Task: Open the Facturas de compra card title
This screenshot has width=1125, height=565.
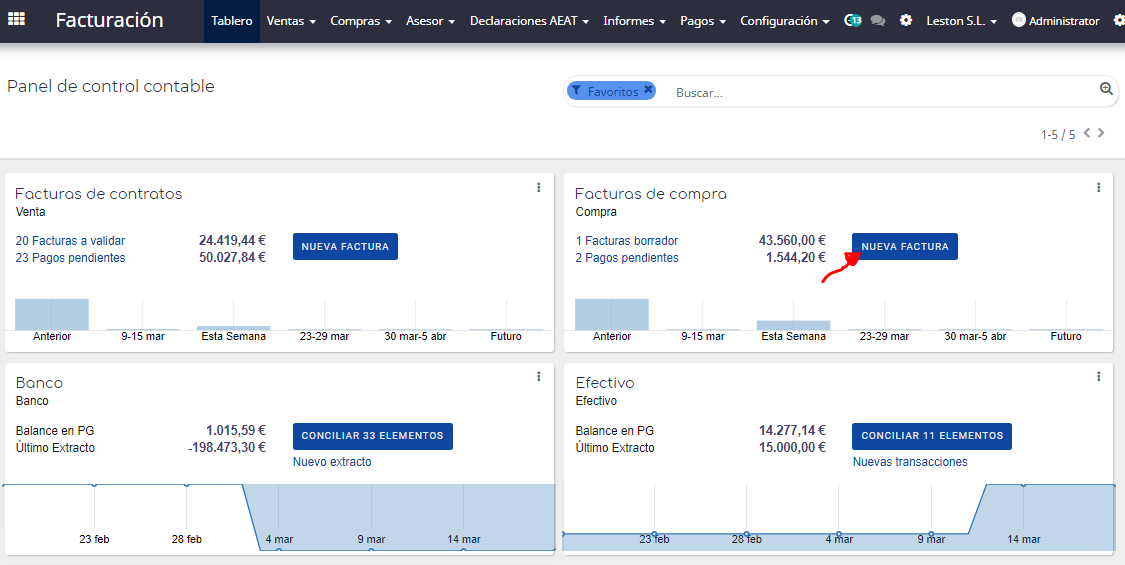Action: click(651, 194)
